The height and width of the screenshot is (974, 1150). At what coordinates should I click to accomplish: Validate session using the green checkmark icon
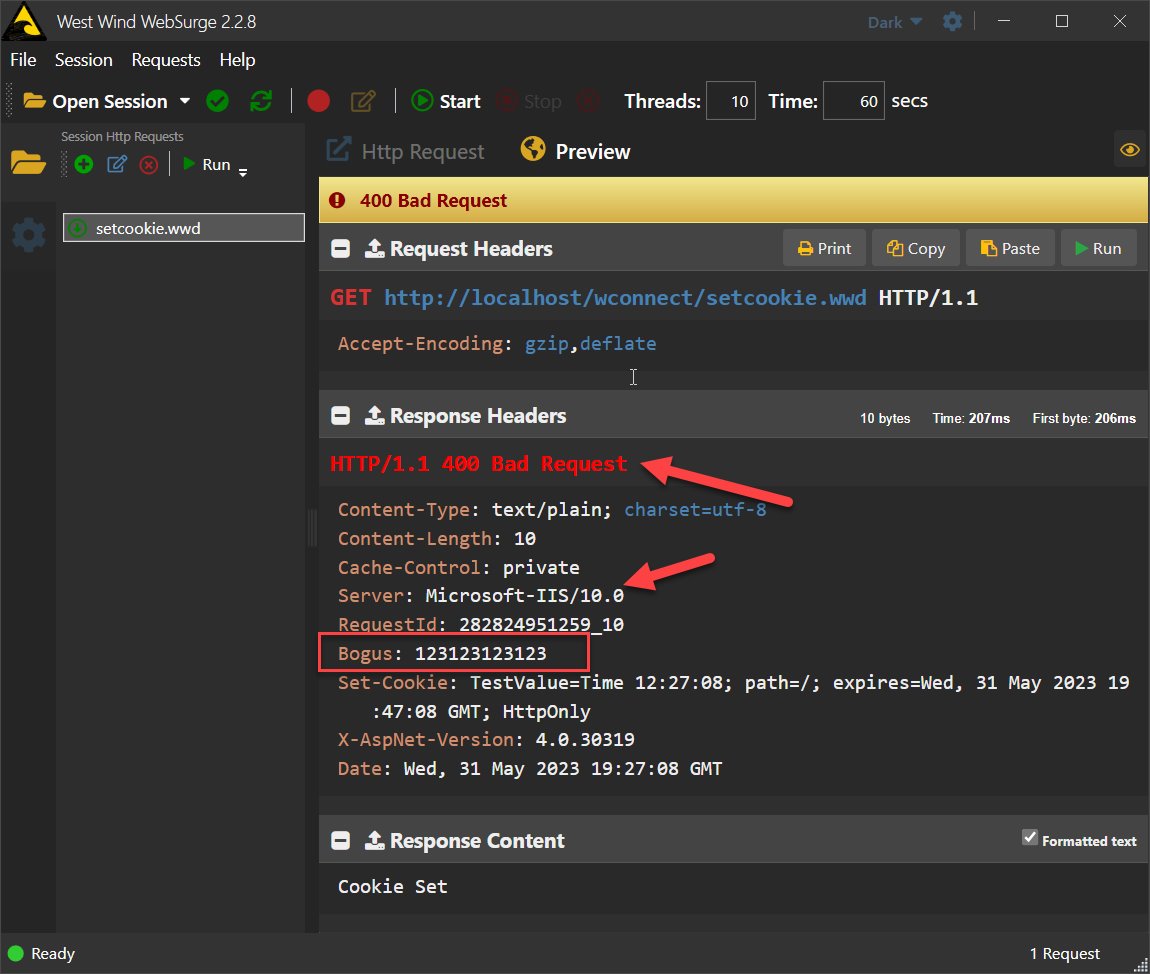click(x=217, y=100)
